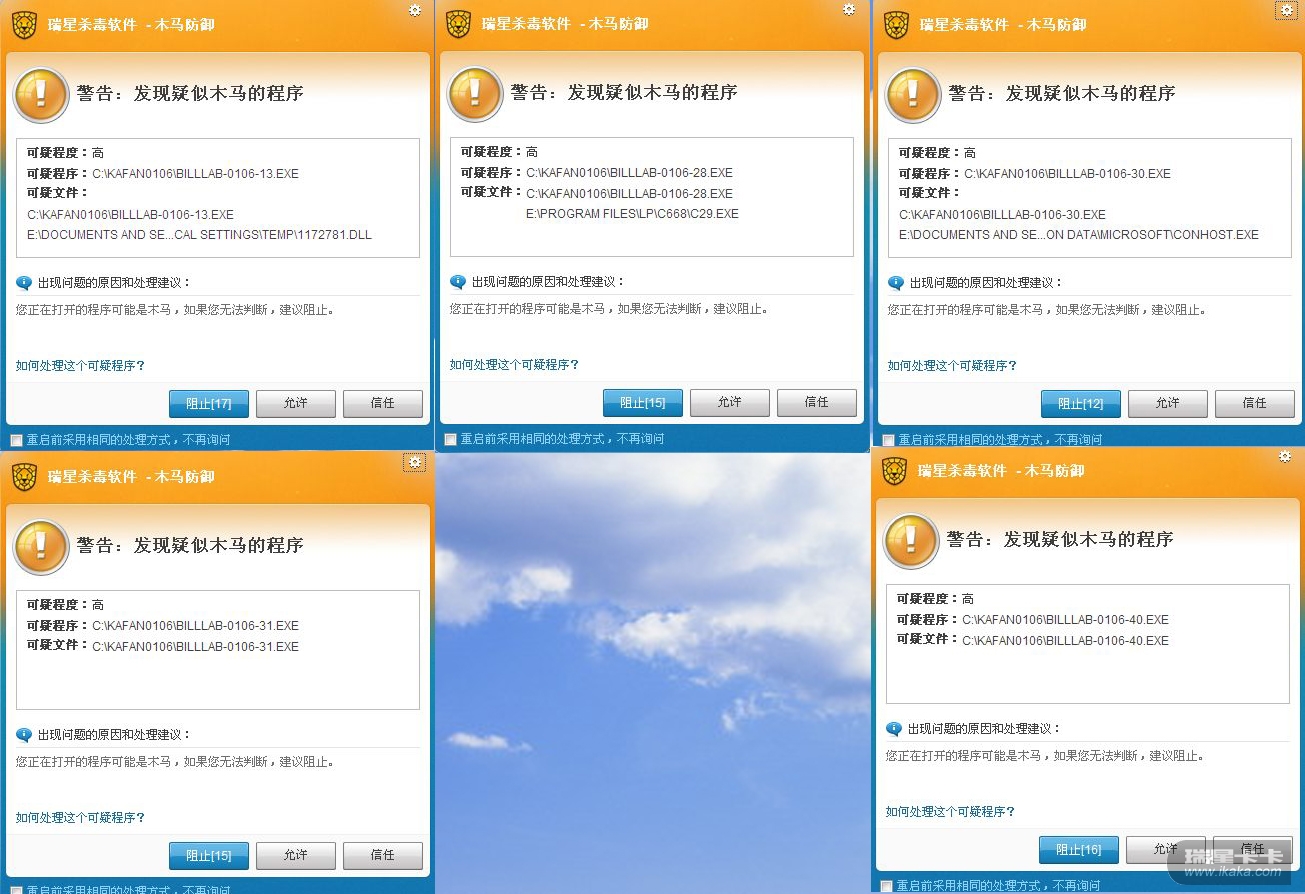
Task: Trust BILLLAB-0106-28.EXE with the 信任 button
Action: [x=817, y=403]
